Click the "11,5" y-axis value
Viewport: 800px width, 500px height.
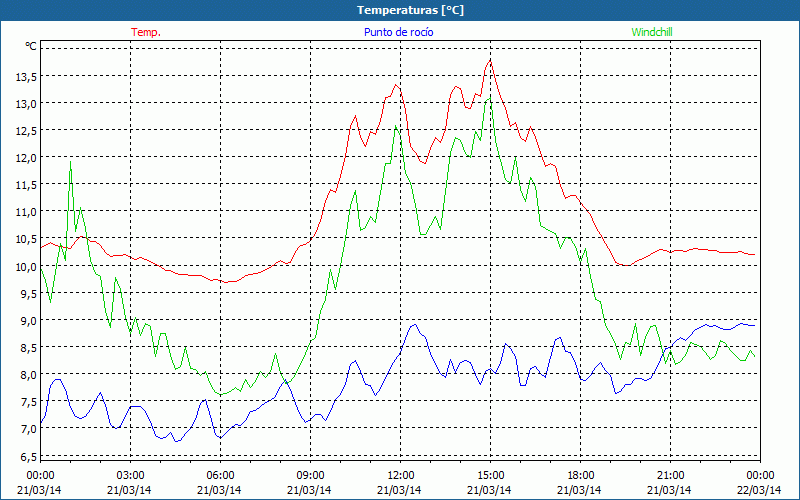pyautogui.click(x=25, y=185)
